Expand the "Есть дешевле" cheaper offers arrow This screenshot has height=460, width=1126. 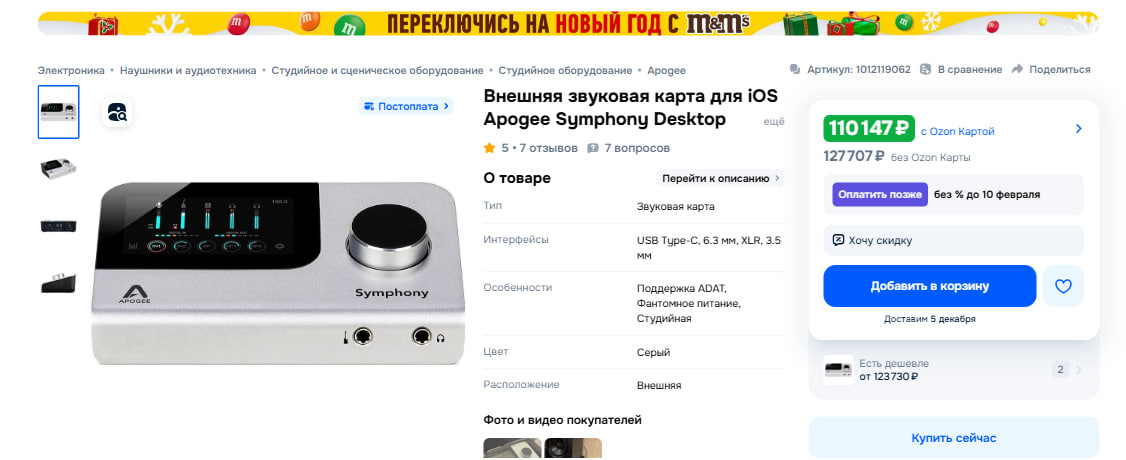1079,370
